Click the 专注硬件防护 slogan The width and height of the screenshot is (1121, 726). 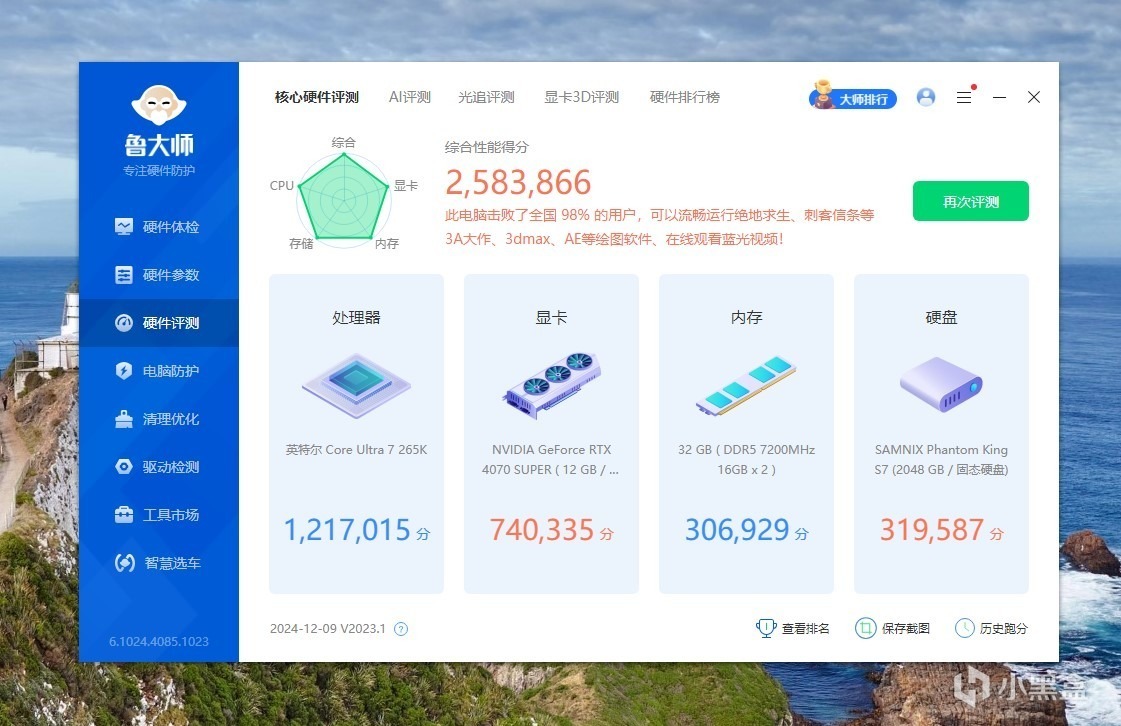pyautogui.click(x=159, y=170)
